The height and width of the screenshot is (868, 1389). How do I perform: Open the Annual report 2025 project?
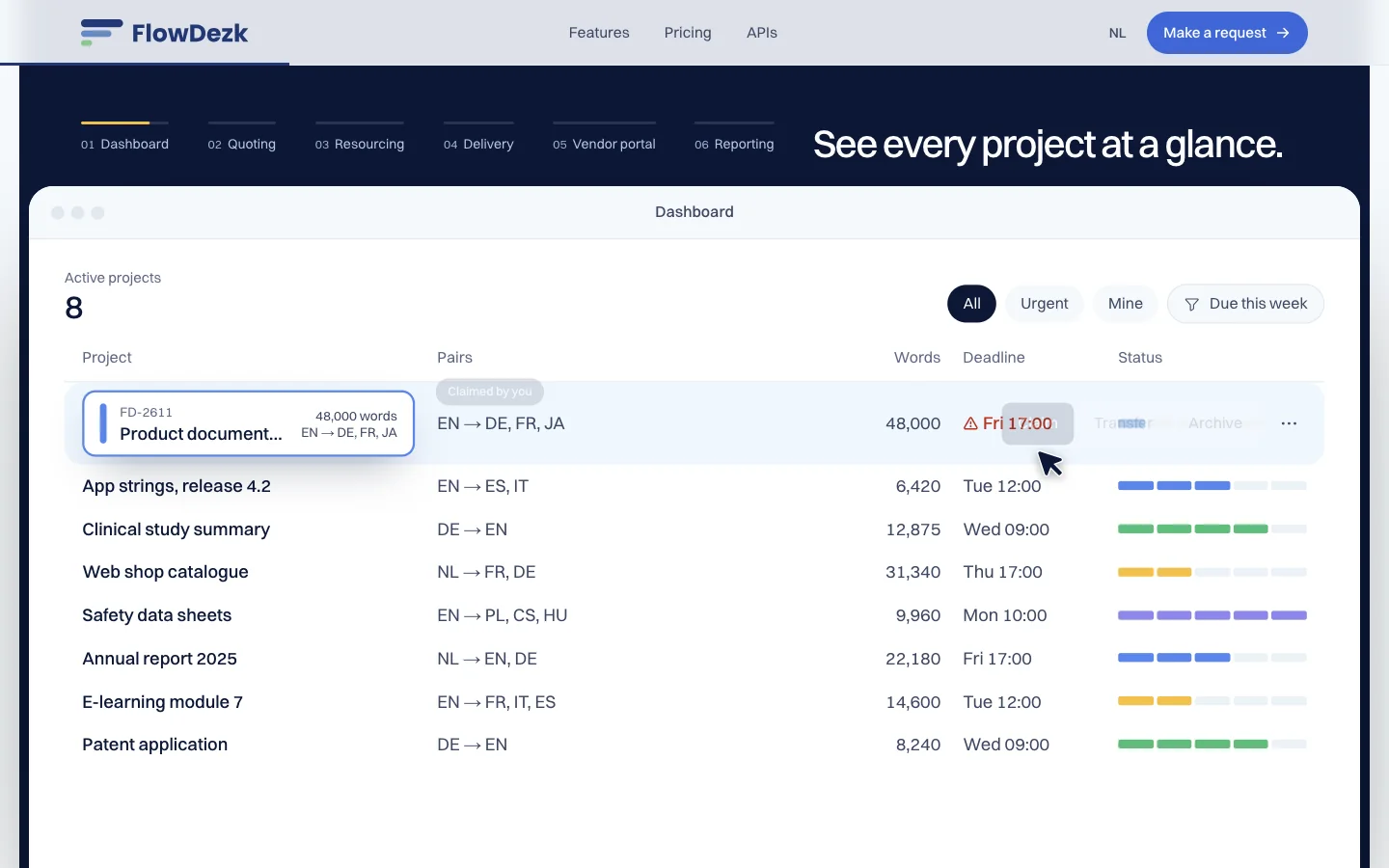pyautogui.click(x=159, y=659)
